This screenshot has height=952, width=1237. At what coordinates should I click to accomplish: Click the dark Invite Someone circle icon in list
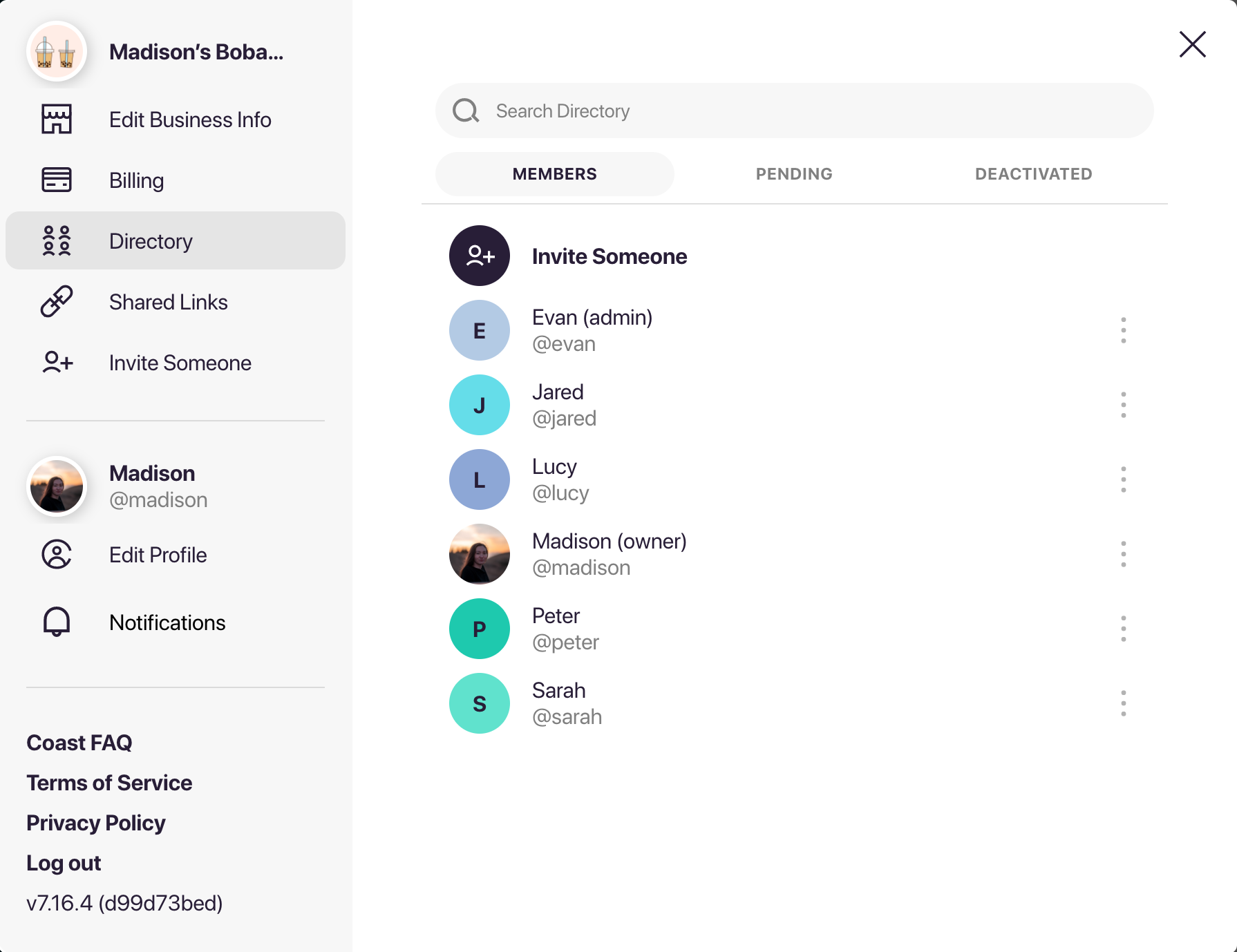click(480, 256)
